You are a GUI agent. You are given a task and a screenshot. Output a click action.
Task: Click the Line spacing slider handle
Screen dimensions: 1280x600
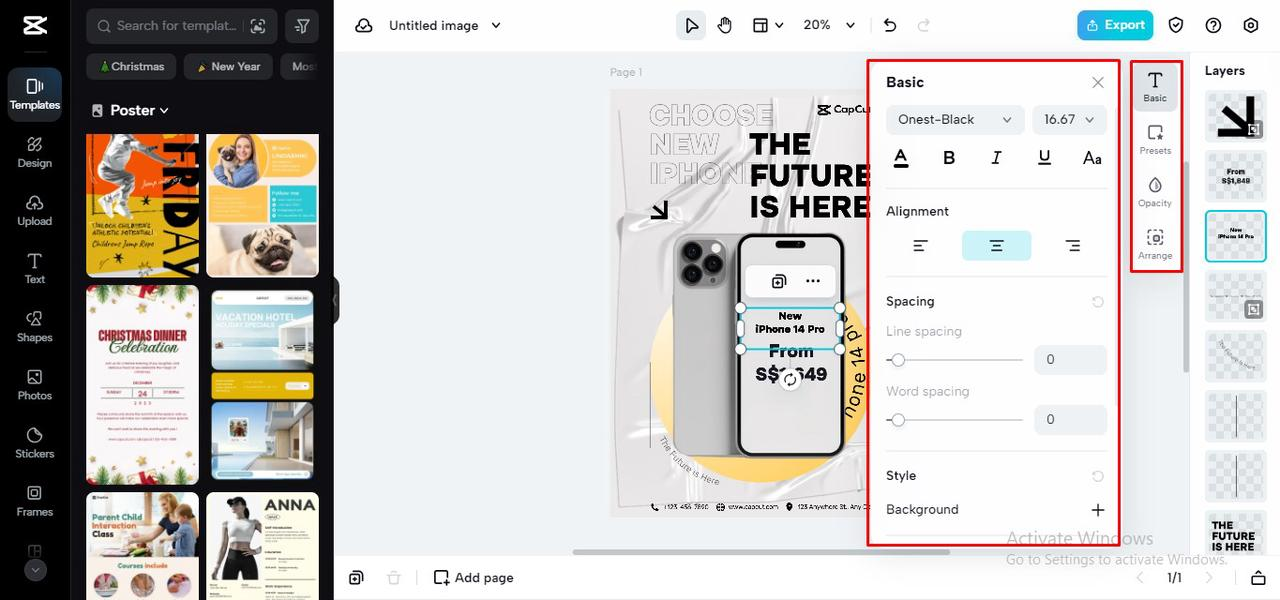pyautogui.click(x=898, y=360)
